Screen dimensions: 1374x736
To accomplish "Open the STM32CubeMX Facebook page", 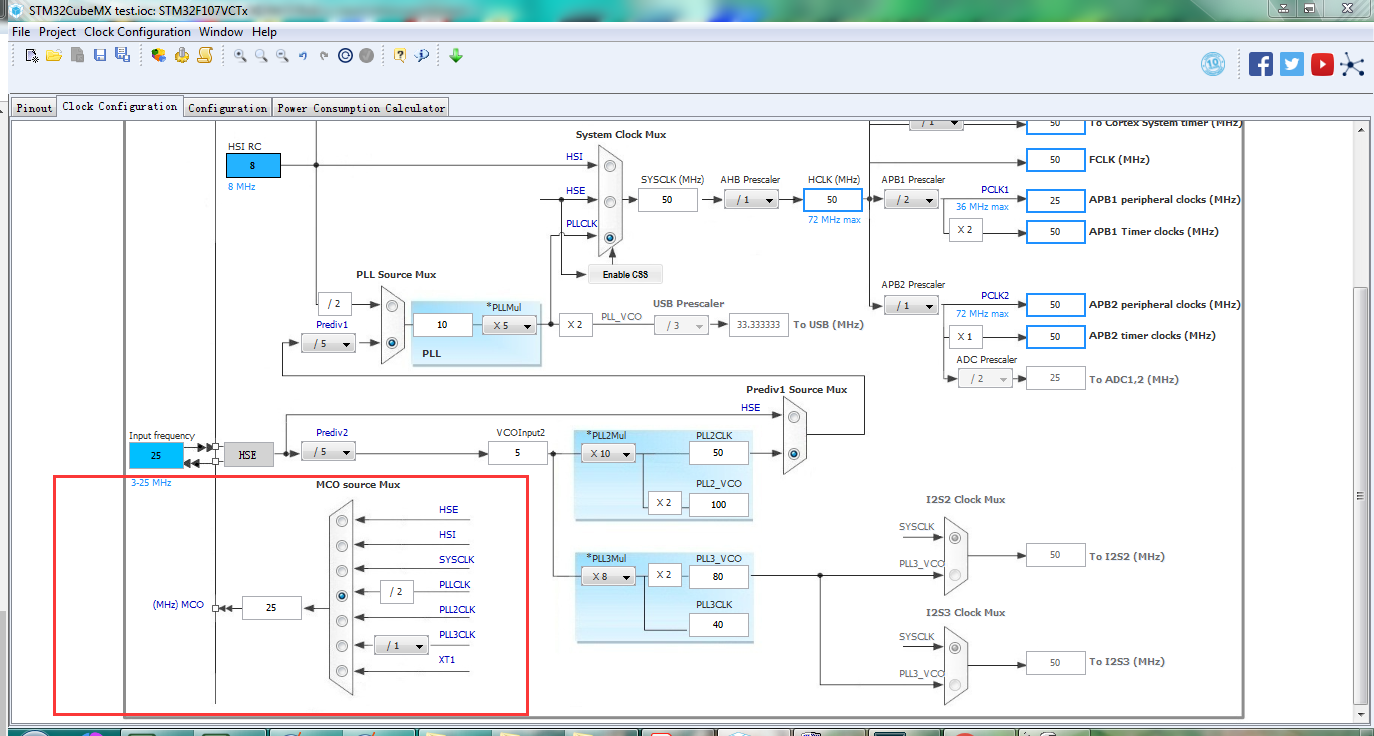I will coord(1261,63).
